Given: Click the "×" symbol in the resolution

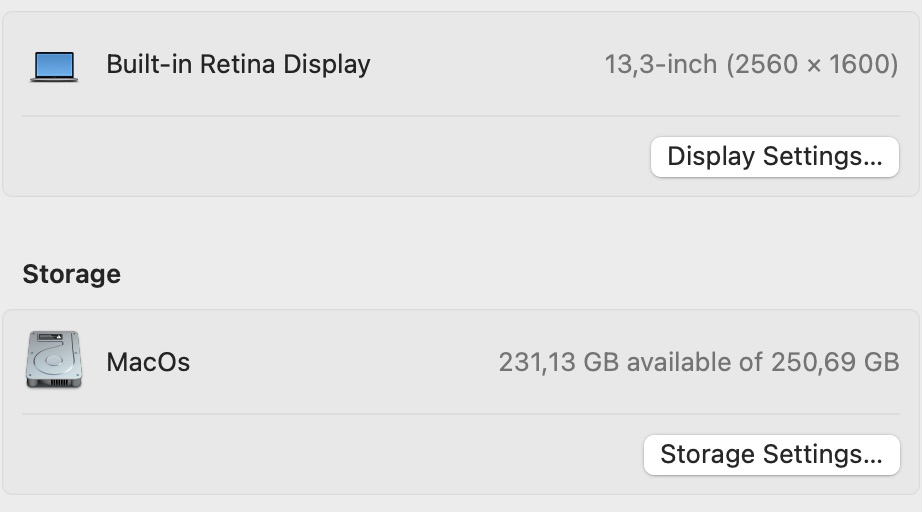Looking at the screenshot, I should [x=812, y=66].
